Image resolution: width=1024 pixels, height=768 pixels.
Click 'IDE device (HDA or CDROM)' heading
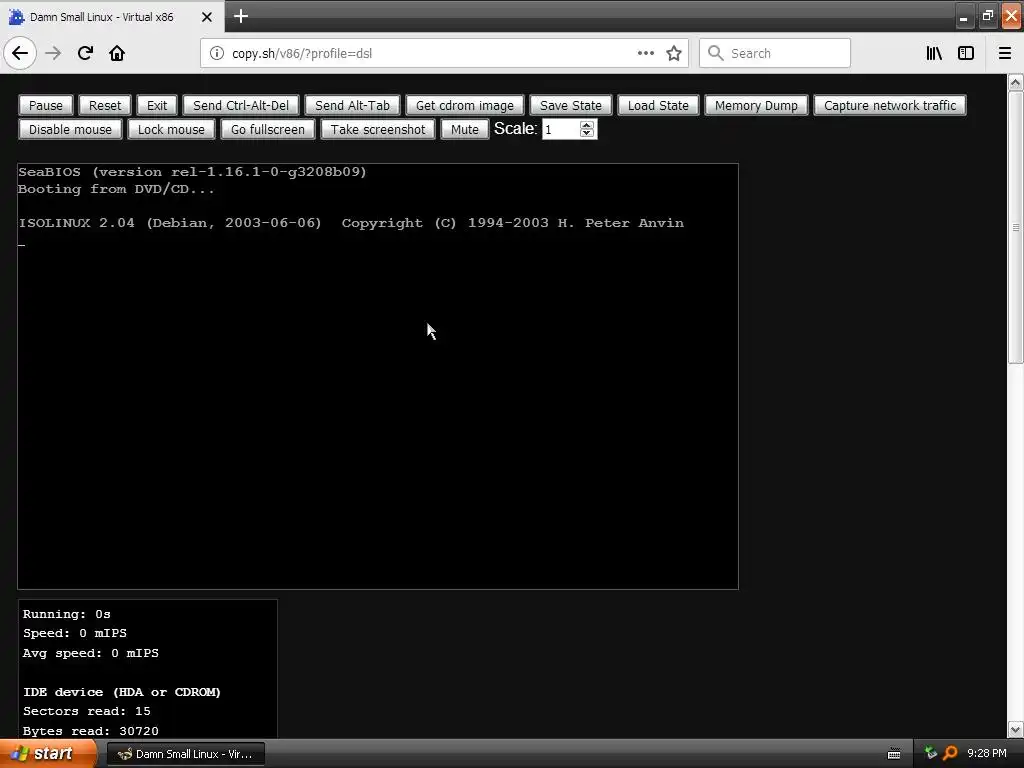(x=122, y=692)
